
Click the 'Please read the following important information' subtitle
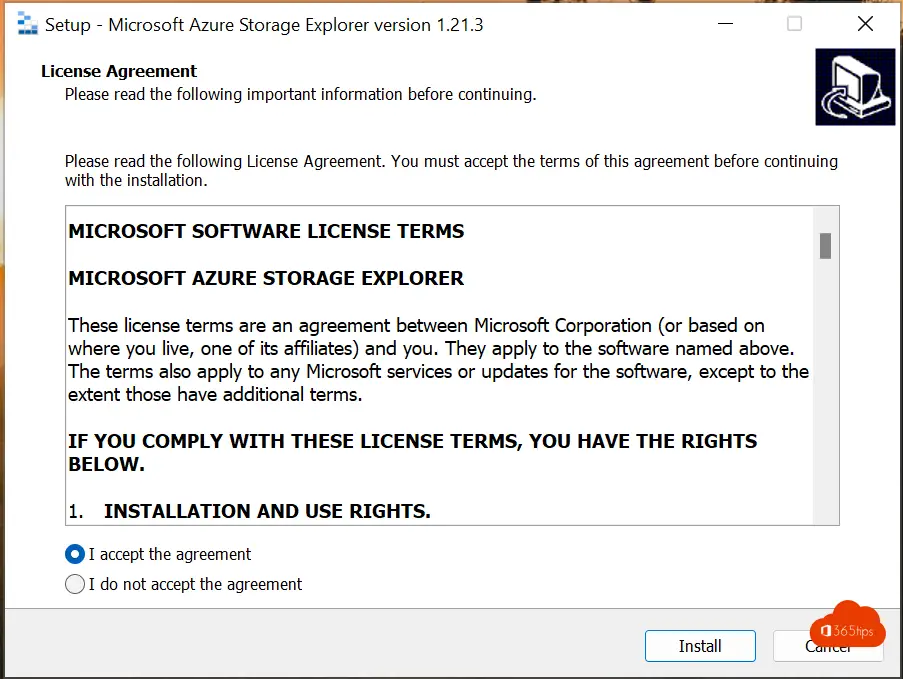click(301, 94)
